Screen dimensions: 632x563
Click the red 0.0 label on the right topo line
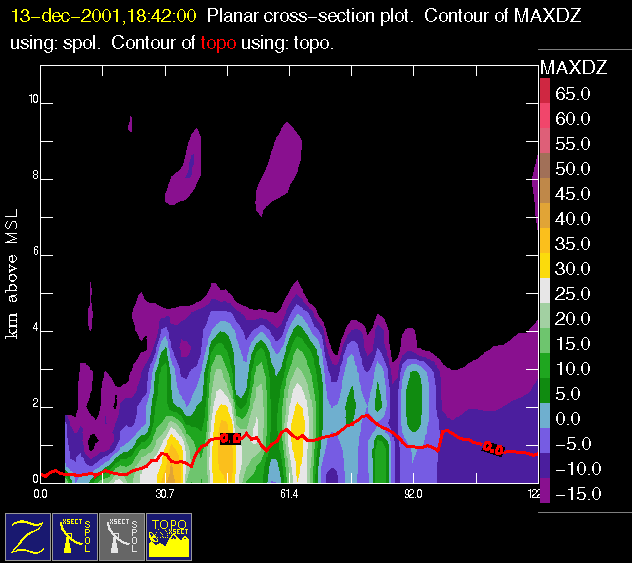493,448
